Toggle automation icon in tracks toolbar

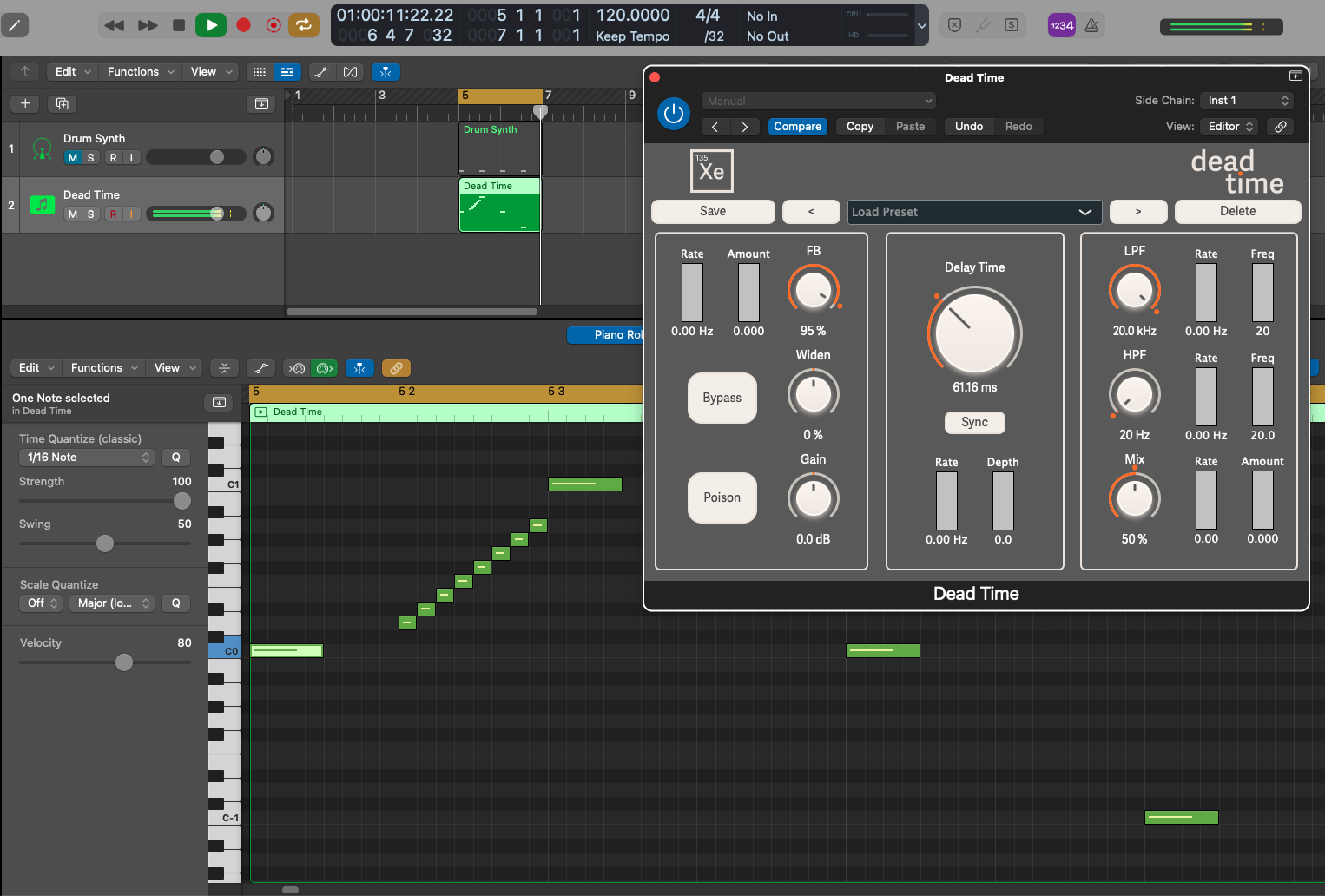pyautogui.click(x=321, y=72)
